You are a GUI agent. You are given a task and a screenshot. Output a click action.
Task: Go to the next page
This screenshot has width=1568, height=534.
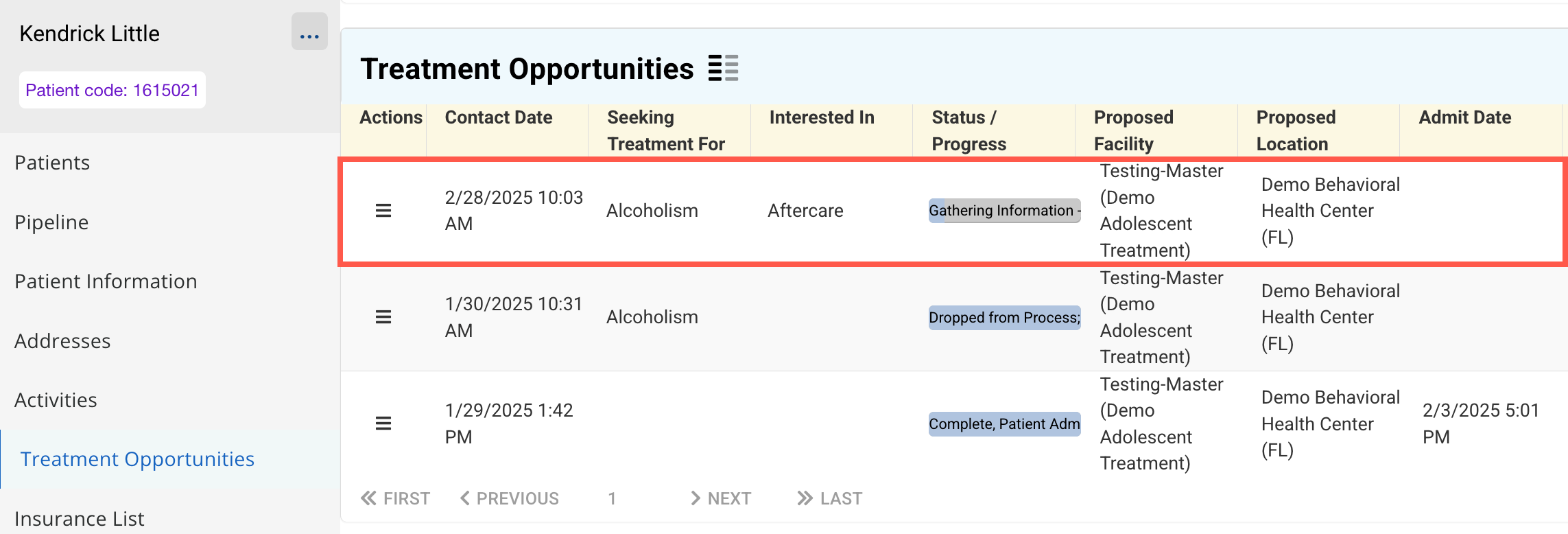[720, 498]
